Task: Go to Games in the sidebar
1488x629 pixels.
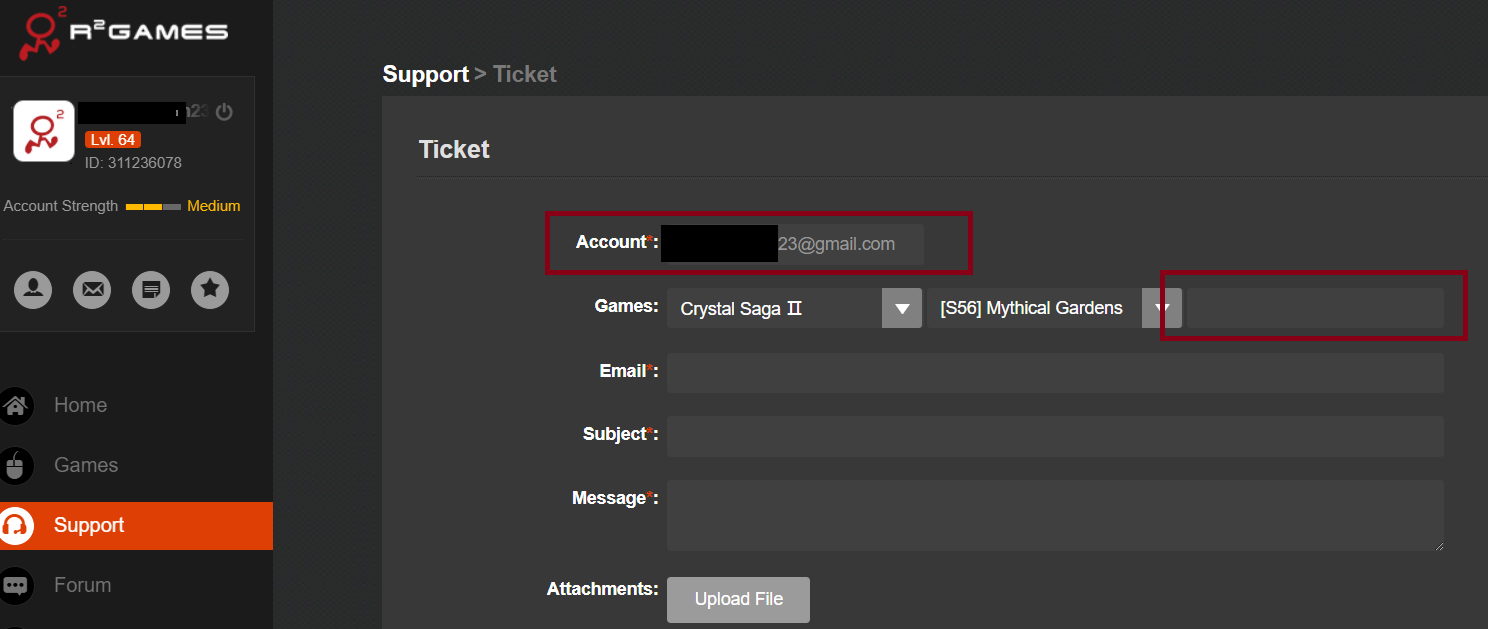Action: [85, 465]
